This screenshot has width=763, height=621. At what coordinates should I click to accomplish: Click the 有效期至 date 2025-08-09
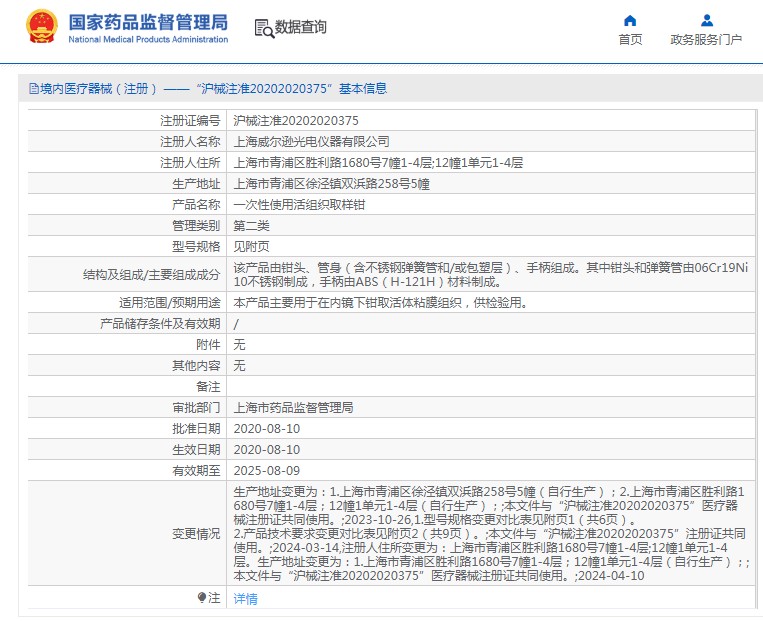pos(266,471)
